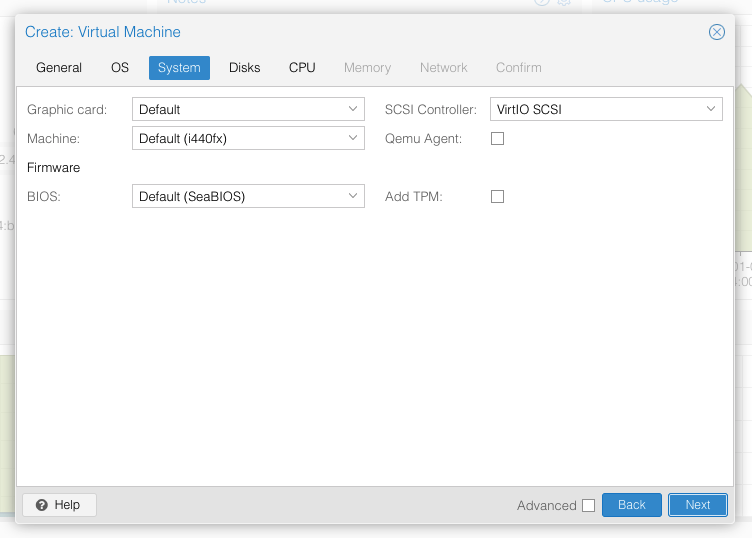
Task: Select the CPU tab
Action: 302,68
